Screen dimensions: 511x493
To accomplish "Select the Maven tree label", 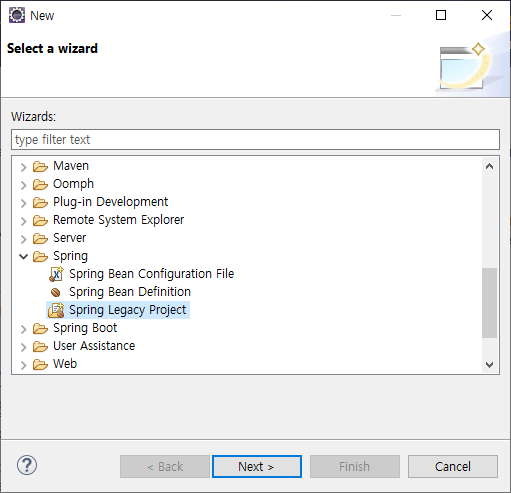I will 71,166.
